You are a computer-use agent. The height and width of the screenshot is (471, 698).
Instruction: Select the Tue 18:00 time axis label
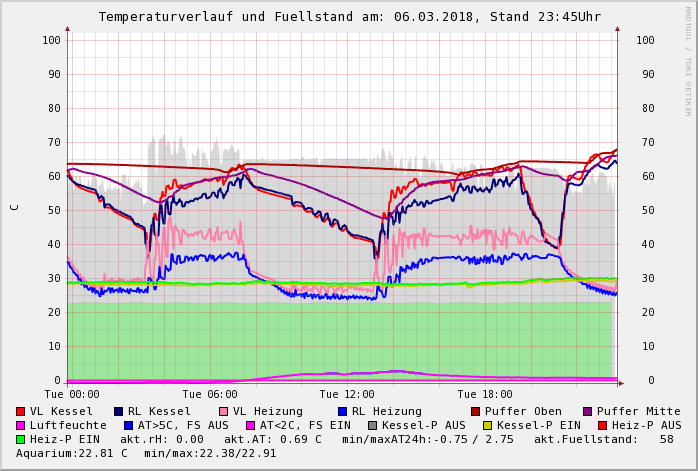[x=485, y=394]
